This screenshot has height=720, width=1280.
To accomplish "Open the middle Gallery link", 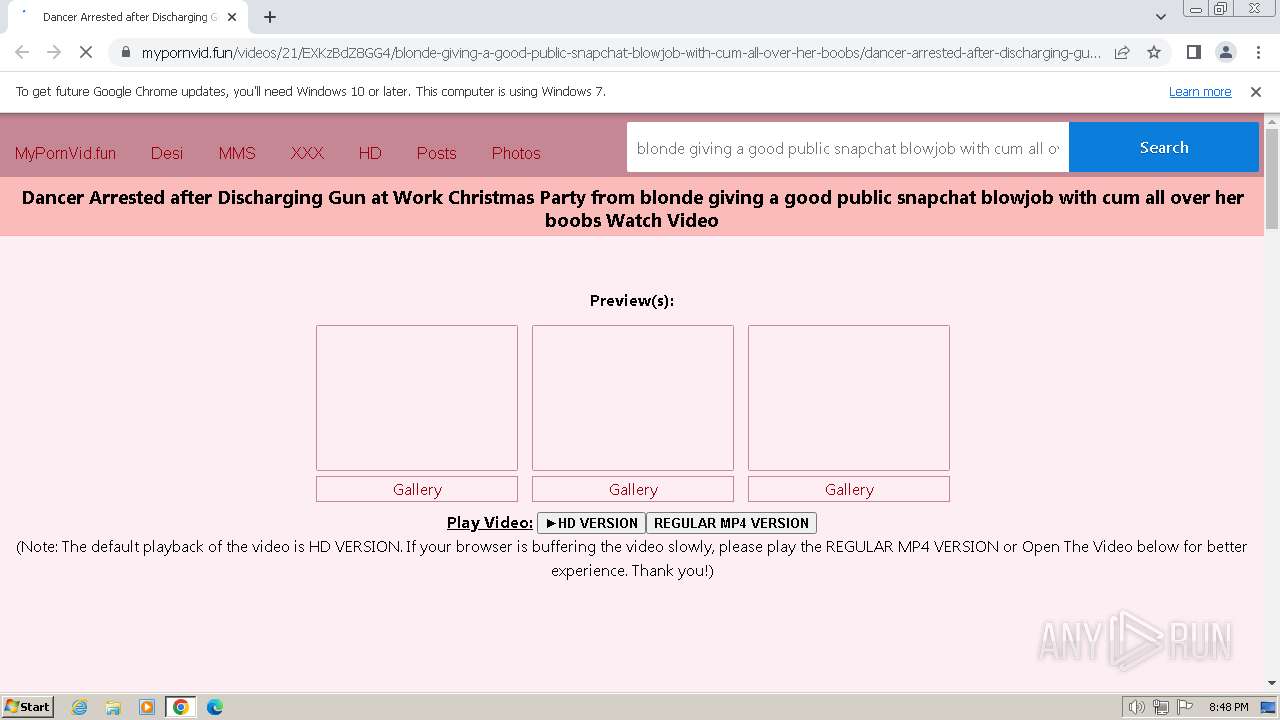I will click(633, 489).
